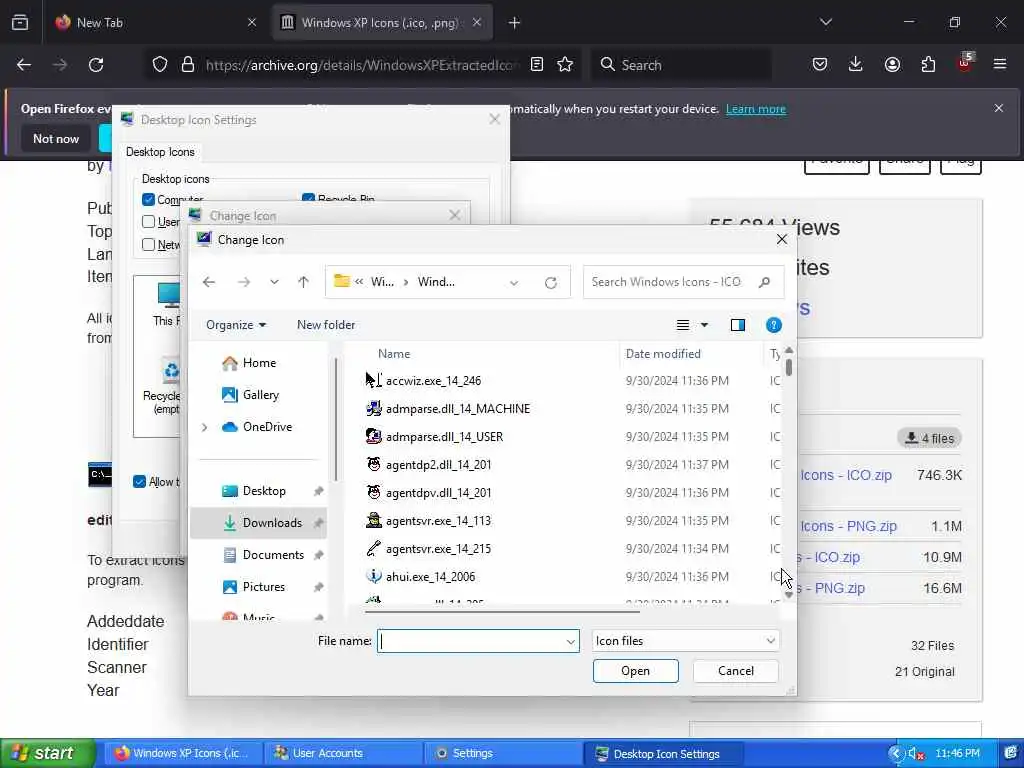Image resolution: width=1024 pixels, height=768 pixels.
Task: Refresh the Windows Icons folder view
Action: (551, 282)
